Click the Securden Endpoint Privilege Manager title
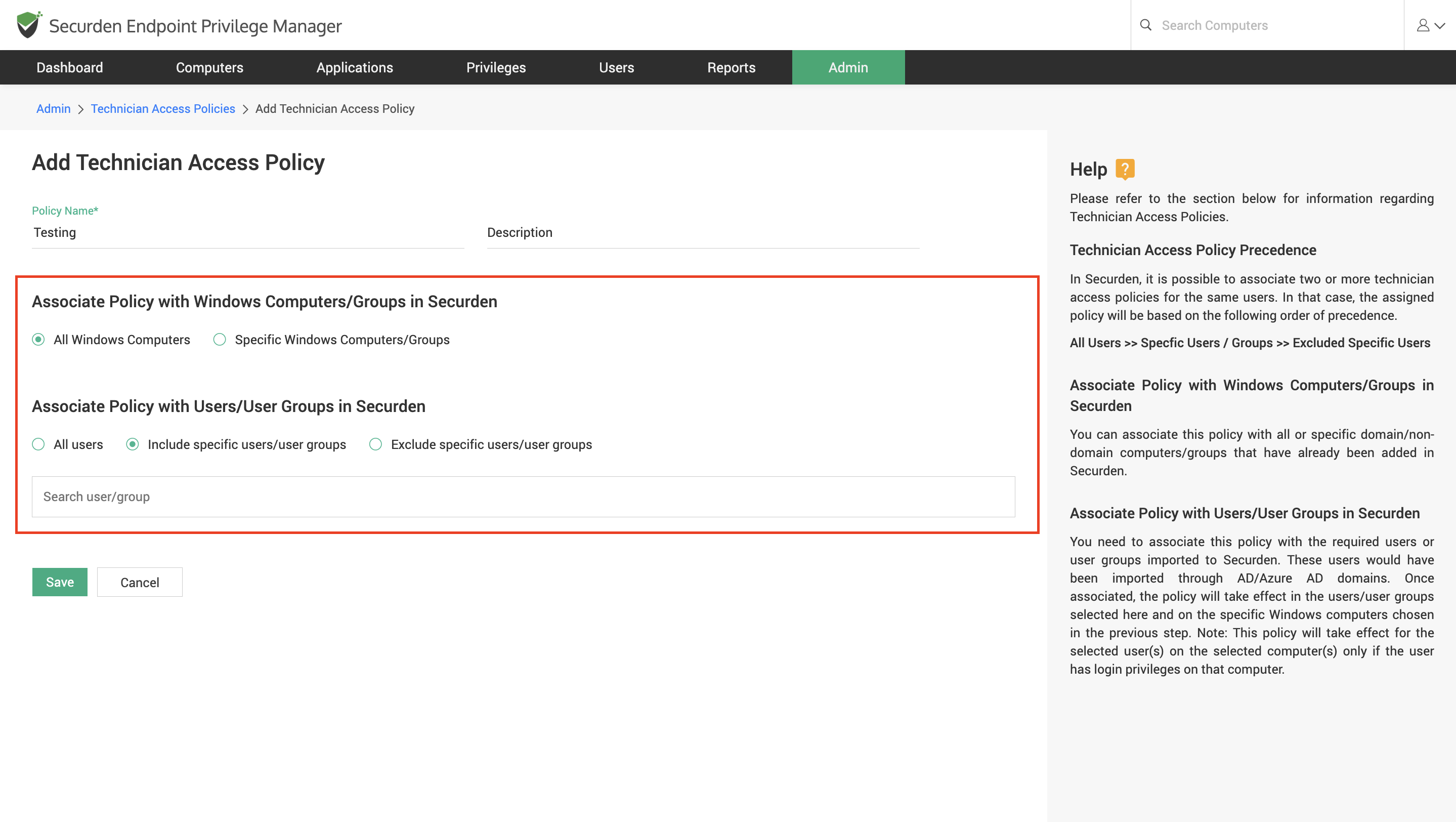This screenshot has width=1456, height=822. coord(195,26)
